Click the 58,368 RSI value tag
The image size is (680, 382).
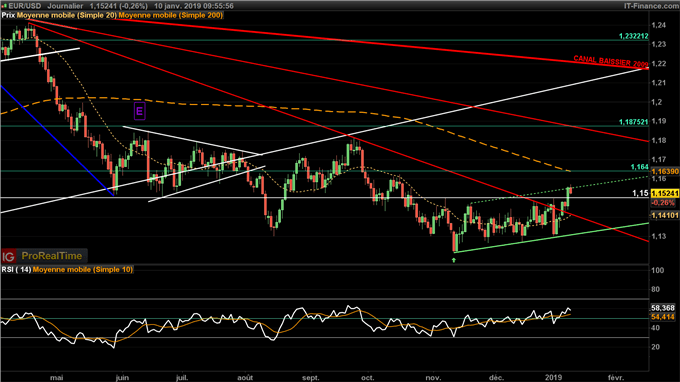663,308
